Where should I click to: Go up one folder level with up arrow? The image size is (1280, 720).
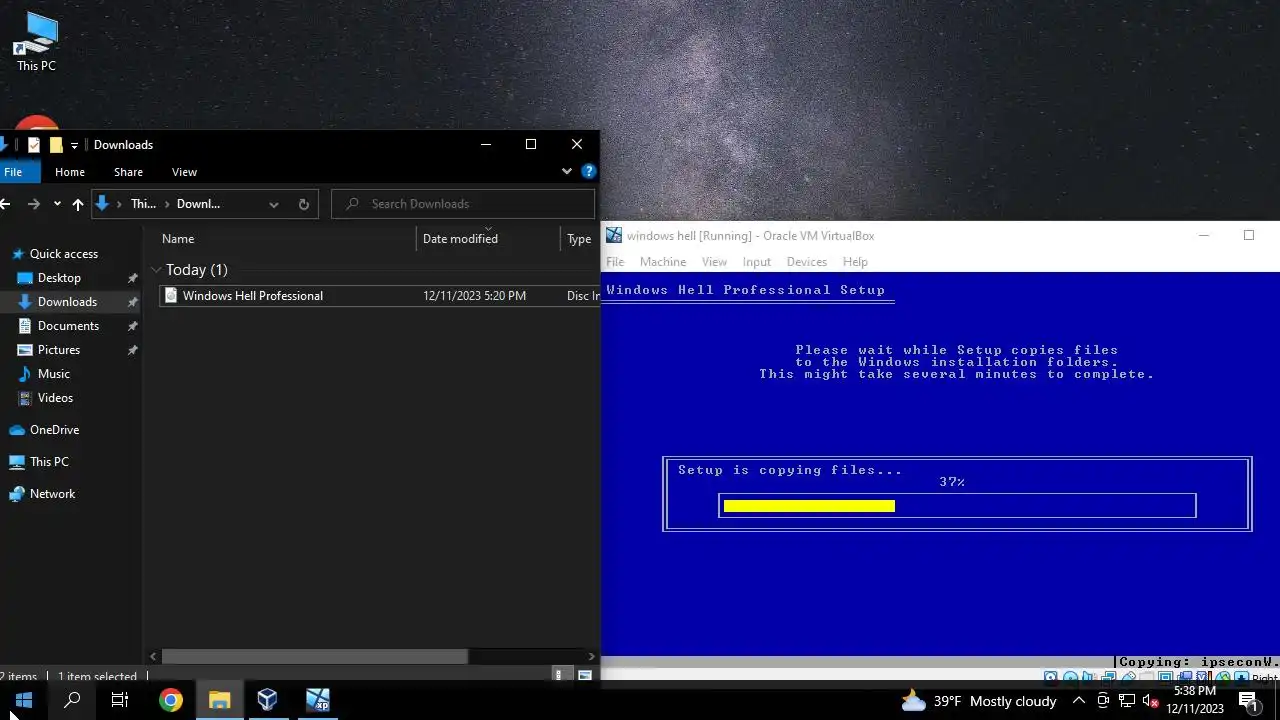(77, 204)
